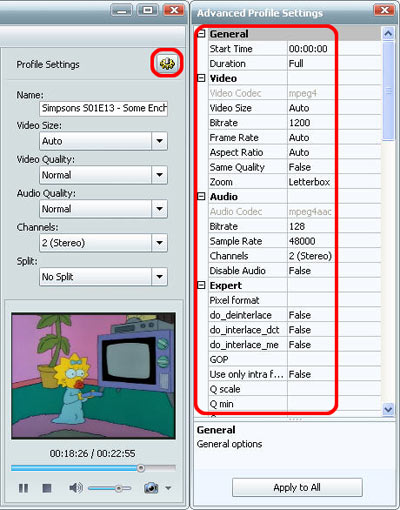Select the Pixel format row

click(x=295, y=300)
